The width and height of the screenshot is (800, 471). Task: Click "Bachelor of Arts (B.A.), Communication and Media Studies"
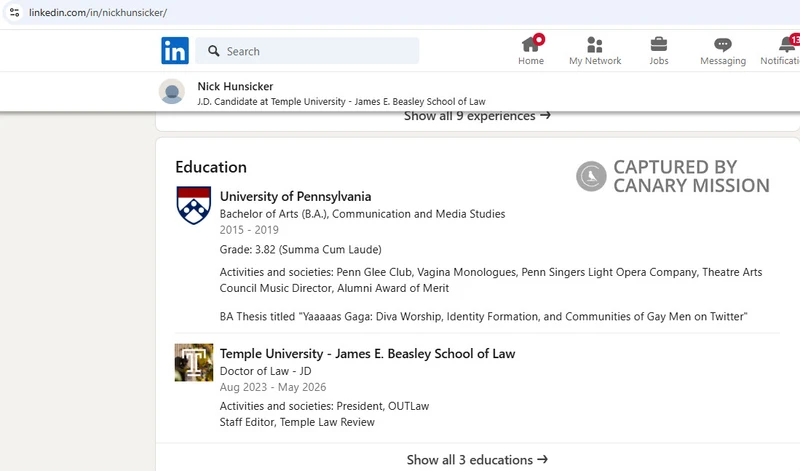point(362,214)
